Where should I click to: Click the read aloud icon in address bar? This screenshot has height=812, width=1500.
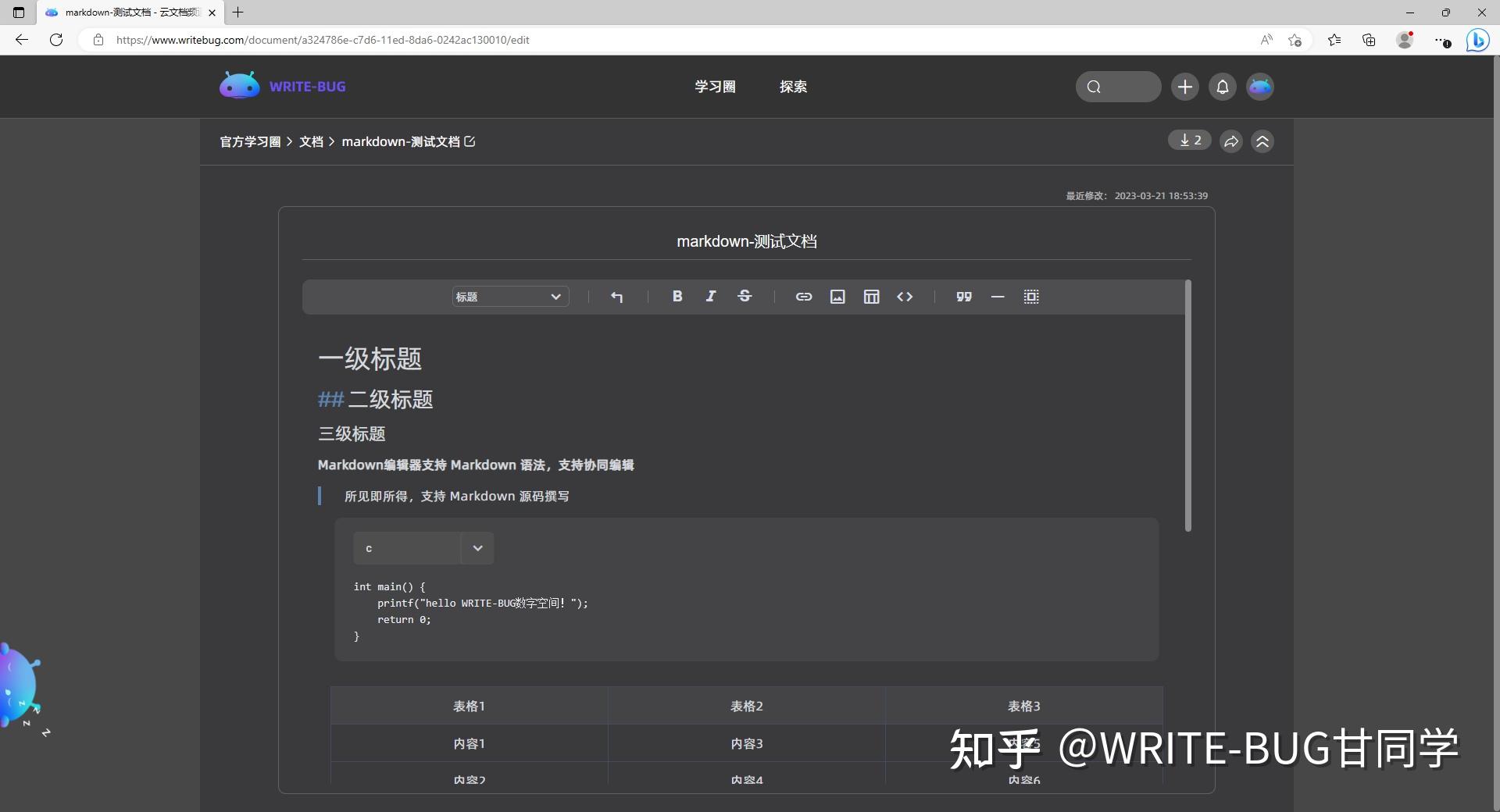(1266, 40)
